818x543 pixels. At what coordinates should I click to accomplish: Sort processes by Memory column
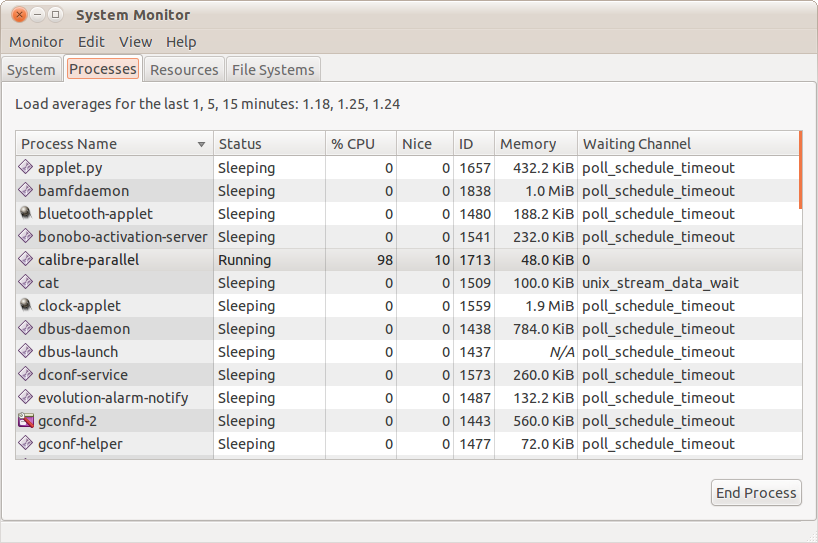527,144
